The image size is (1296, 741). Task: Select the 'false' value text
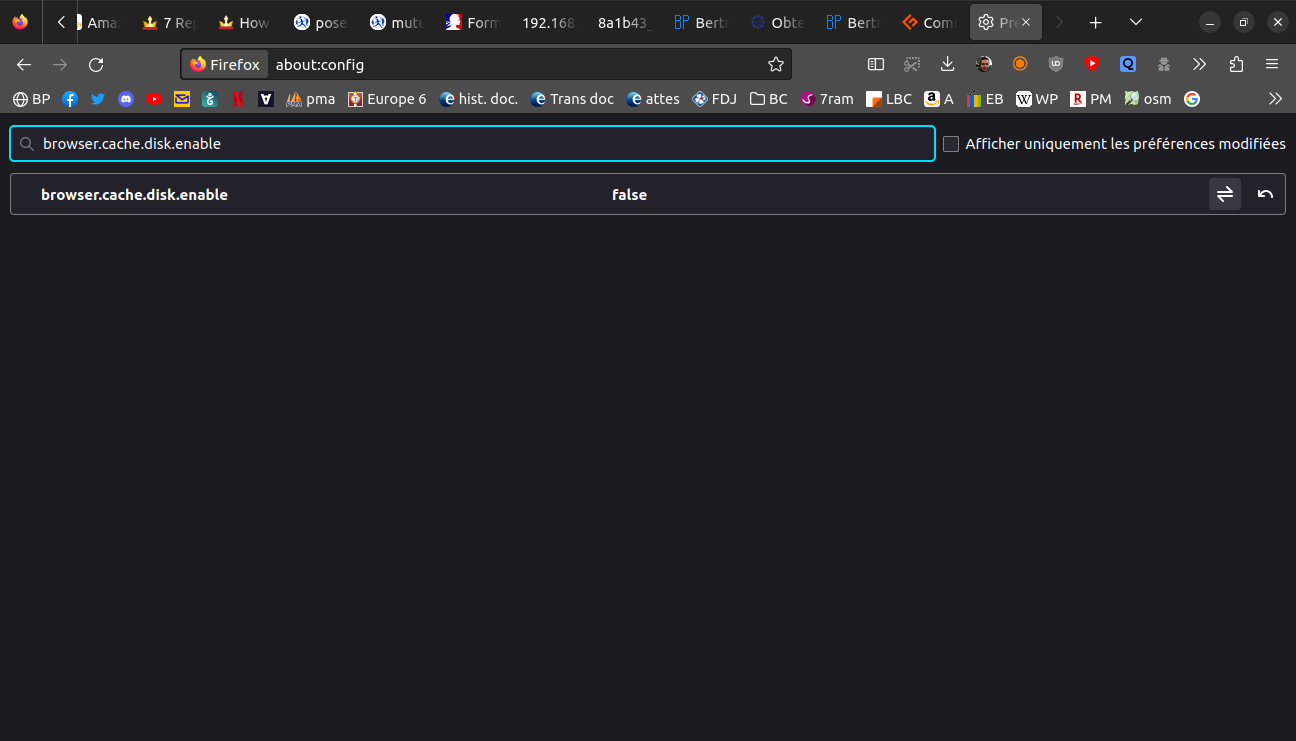tap(630, 195)
